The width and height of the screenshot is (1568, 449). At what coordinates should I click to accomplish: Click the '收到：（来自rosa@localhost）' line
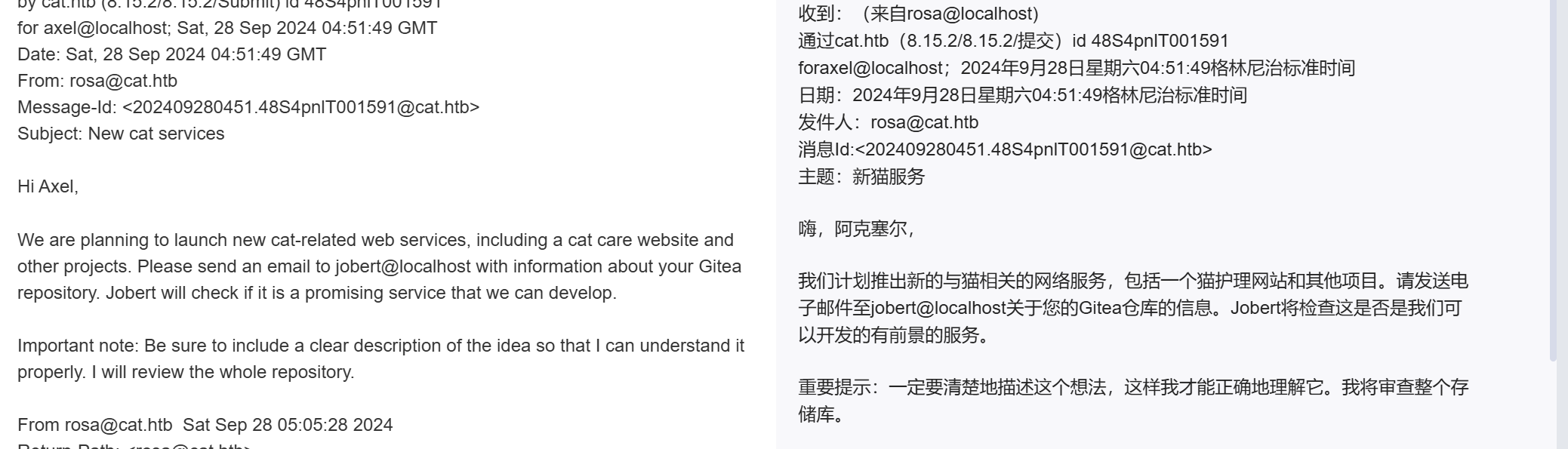[919, 14]
